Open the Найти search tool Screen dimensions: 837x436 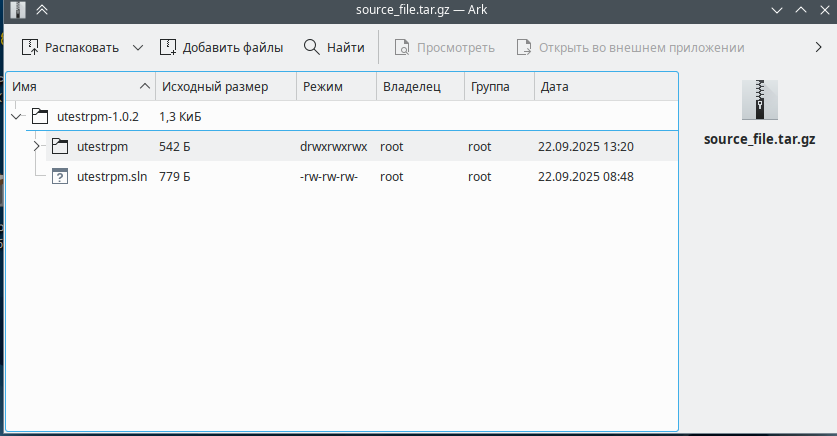pyautogui.click(x=334, y=47)
